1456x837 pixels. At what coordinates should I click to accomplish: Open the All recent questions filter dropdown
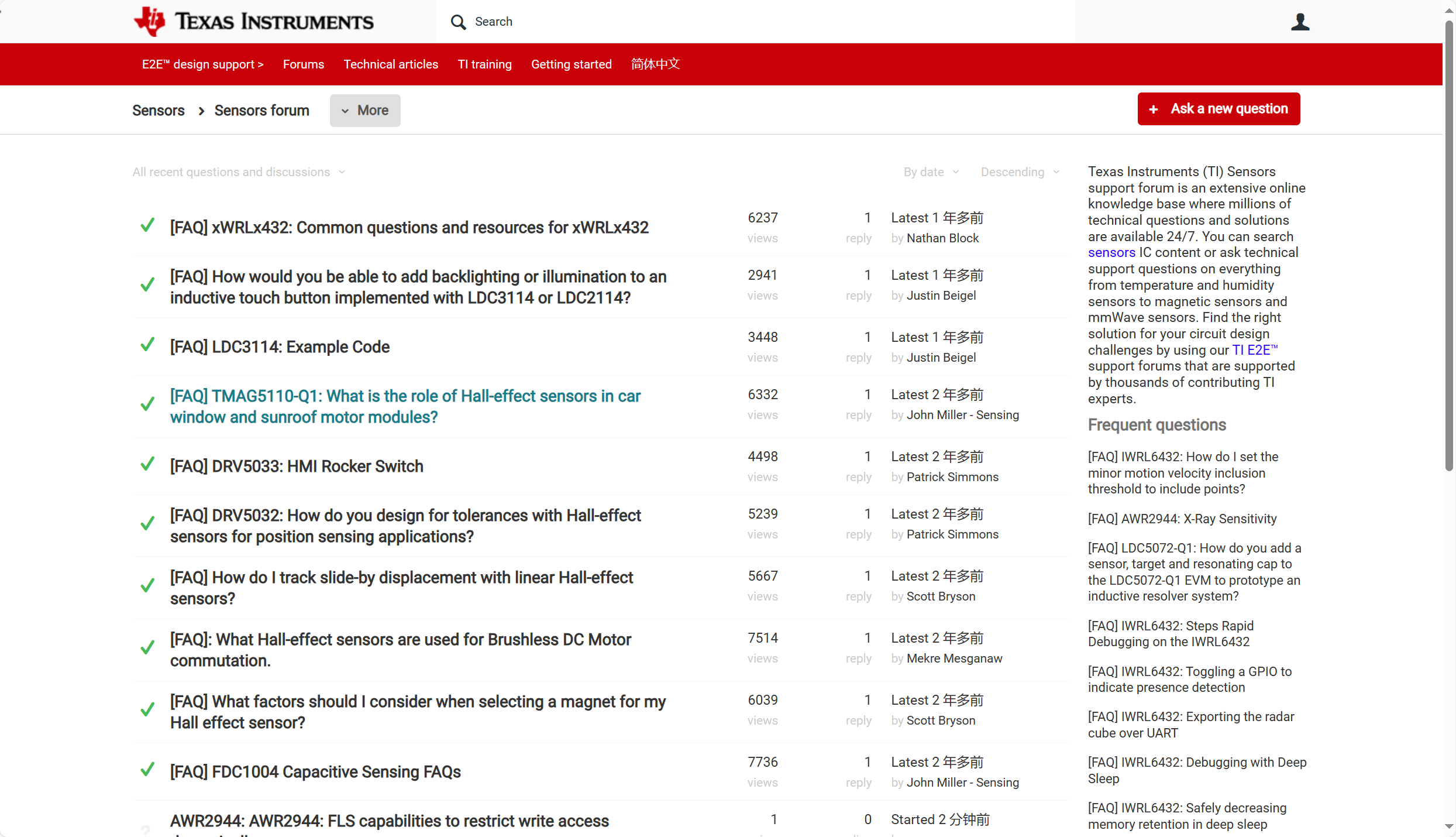tap(239, 172)
